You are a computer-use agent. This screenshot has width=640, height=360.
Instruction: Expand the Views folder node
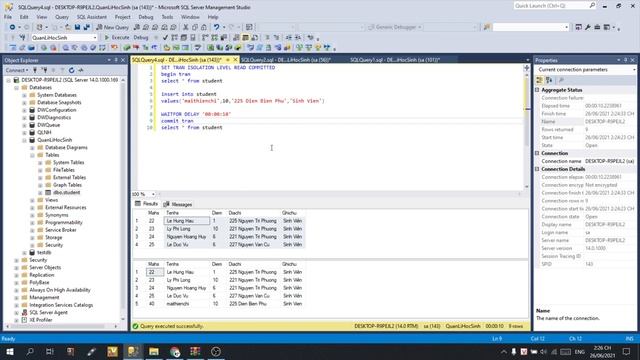tap(32, 200)
